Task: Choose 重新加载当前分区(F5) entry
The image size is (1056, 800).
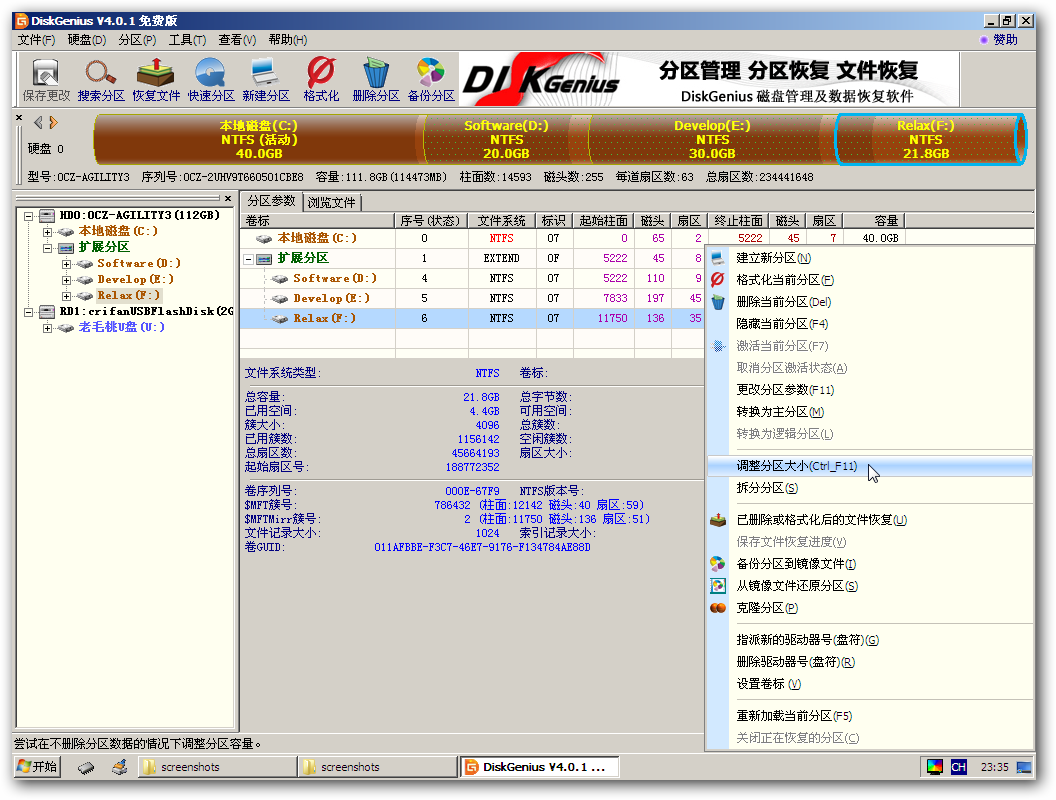Action: 869,716
